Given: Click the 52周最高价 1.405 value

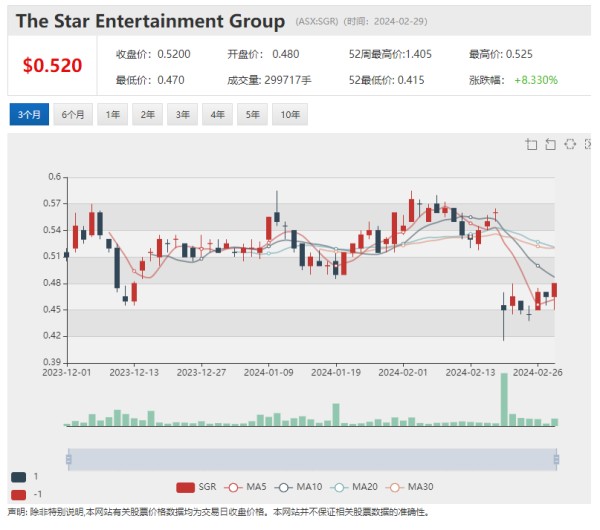Looking at the screenshot, I should pos(418,54).
